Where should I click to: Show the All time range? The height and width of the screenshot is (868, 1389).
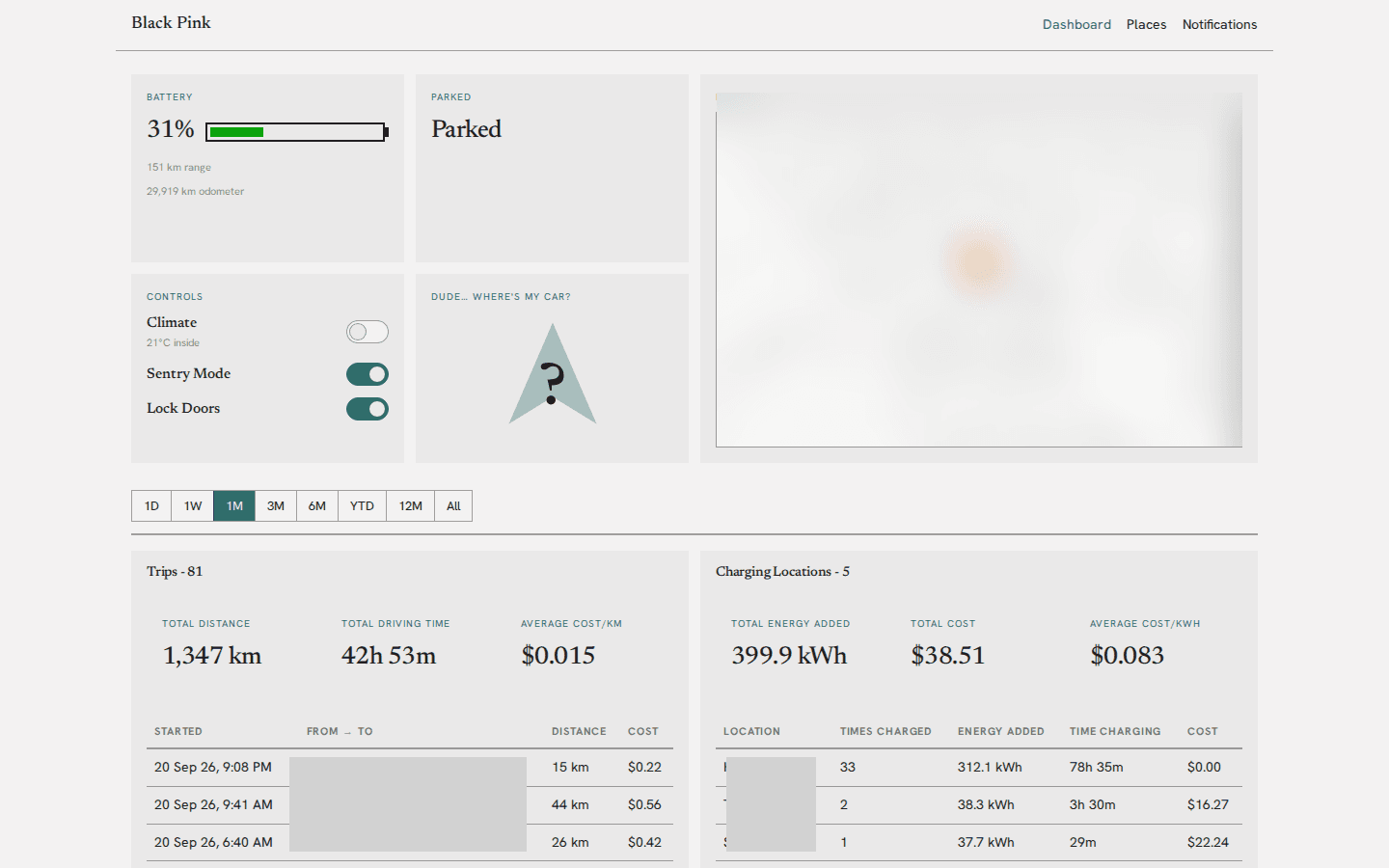(453, 506)
